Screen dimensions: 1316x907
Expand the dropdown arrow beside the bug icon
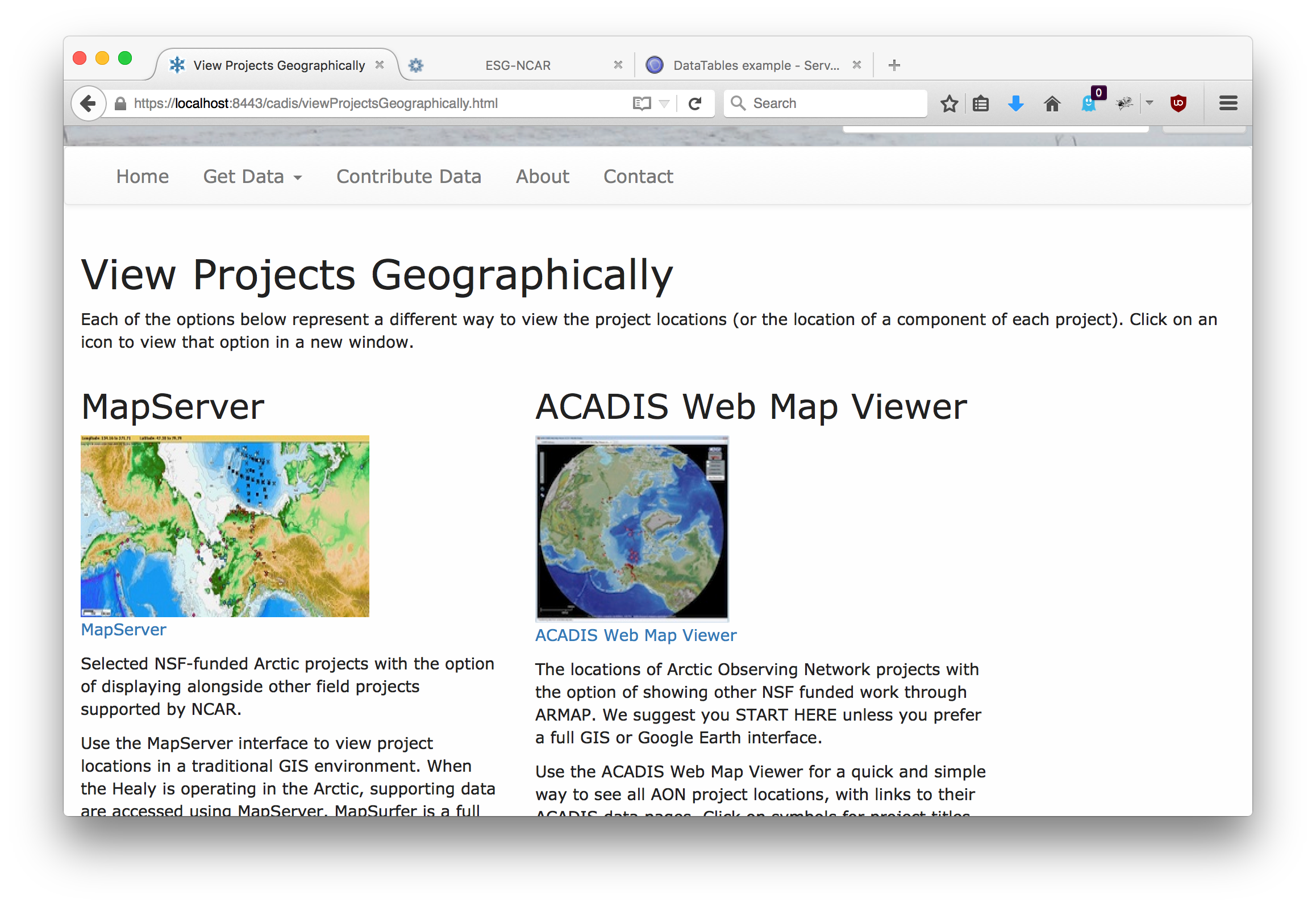pos(1150,103)
